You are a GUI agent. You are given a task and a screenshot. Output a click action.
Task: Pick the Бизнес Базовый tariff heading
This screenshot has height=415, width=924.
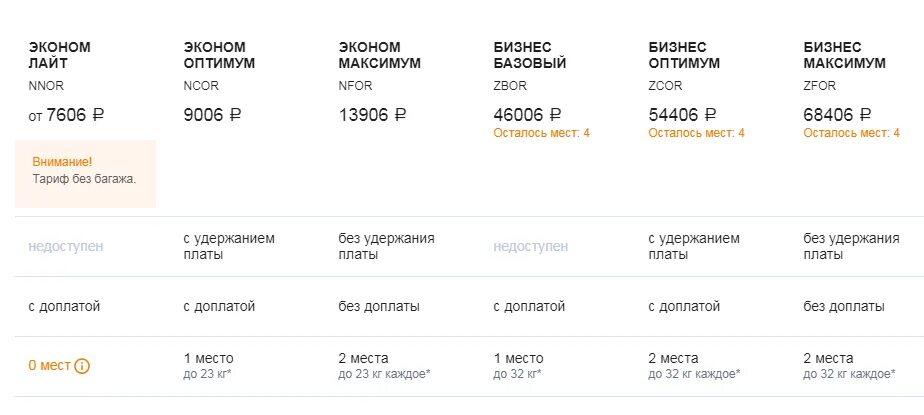(529, 55)
